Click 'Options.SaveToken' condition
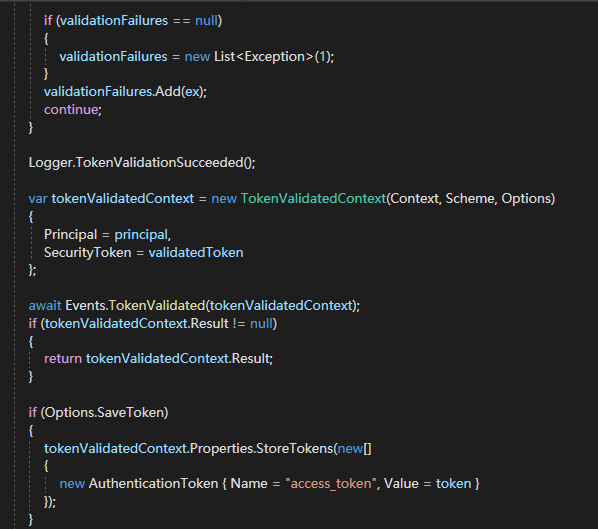Screen dimensions: 598x529 (x=104, y=412)
